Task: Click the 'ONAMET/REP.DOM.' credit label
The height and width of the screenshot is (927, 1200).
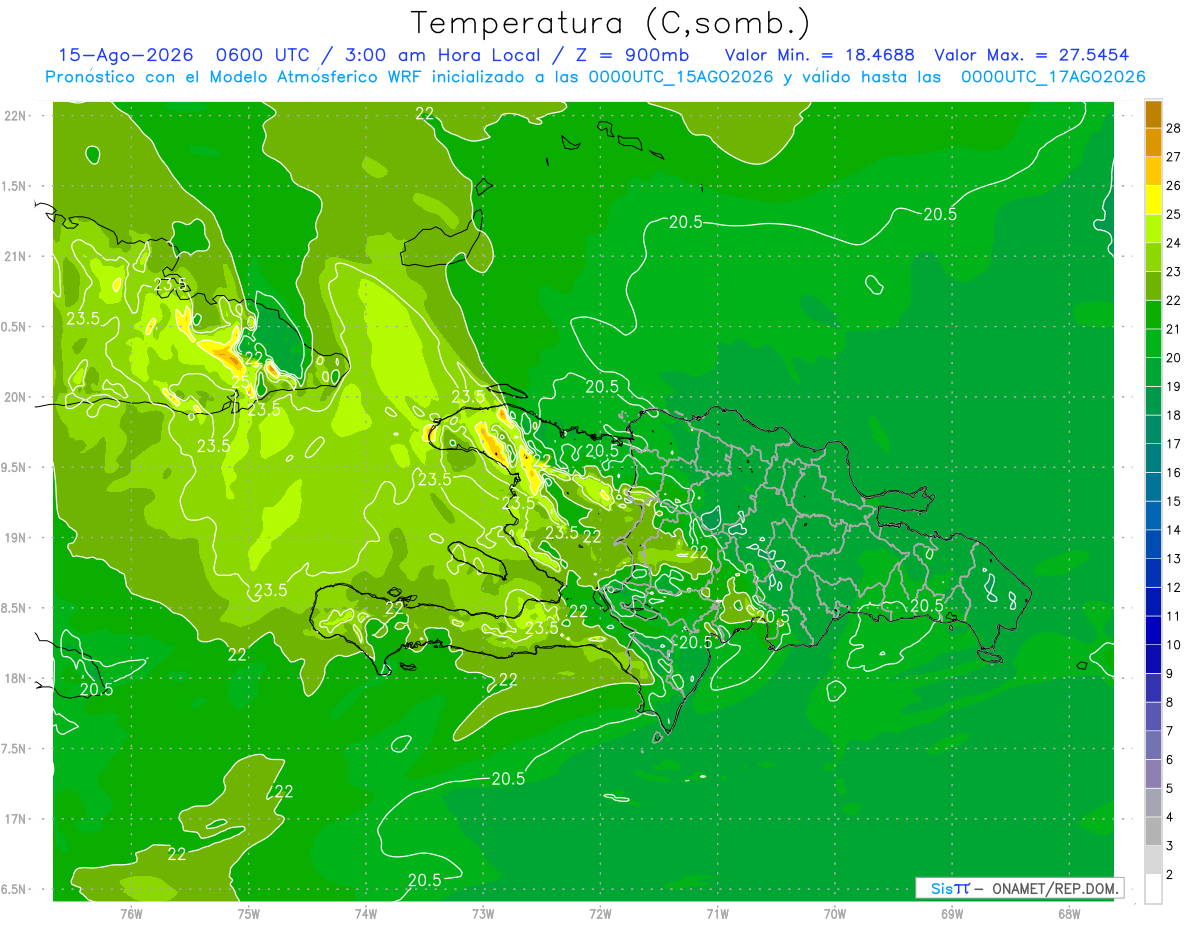Action: [1053, 888]
